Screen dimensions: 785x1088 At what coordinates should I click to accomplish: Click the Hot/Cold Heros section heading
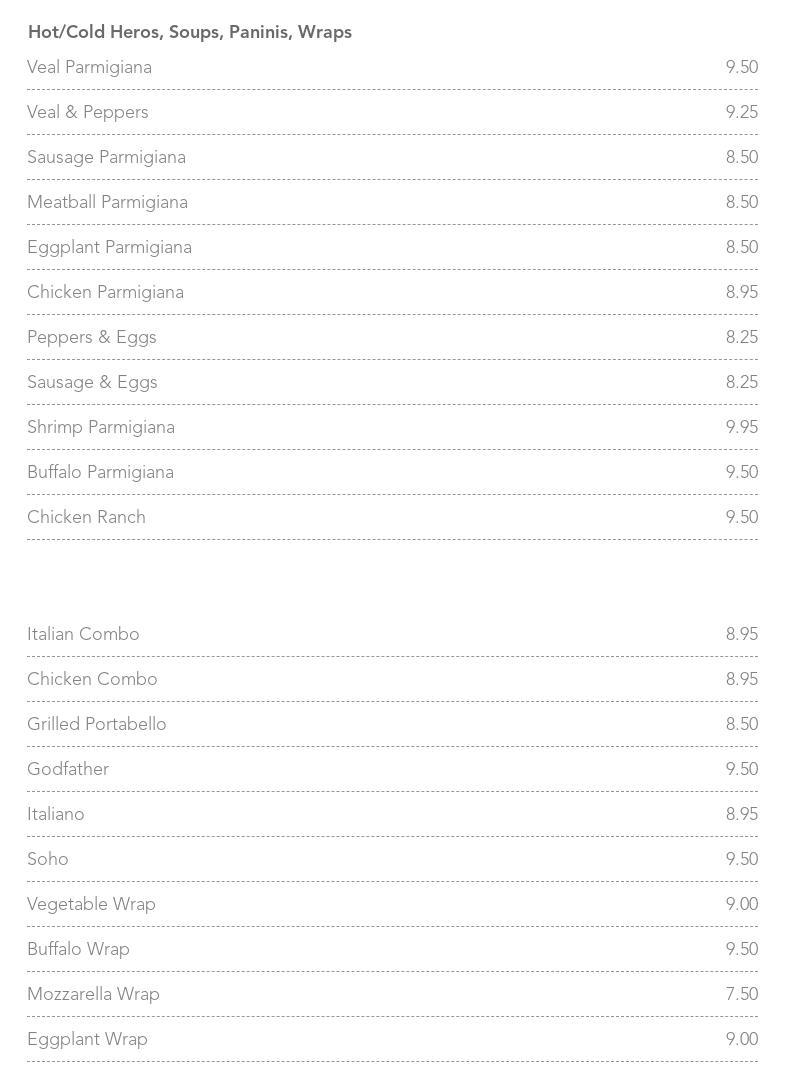(189, 32)
